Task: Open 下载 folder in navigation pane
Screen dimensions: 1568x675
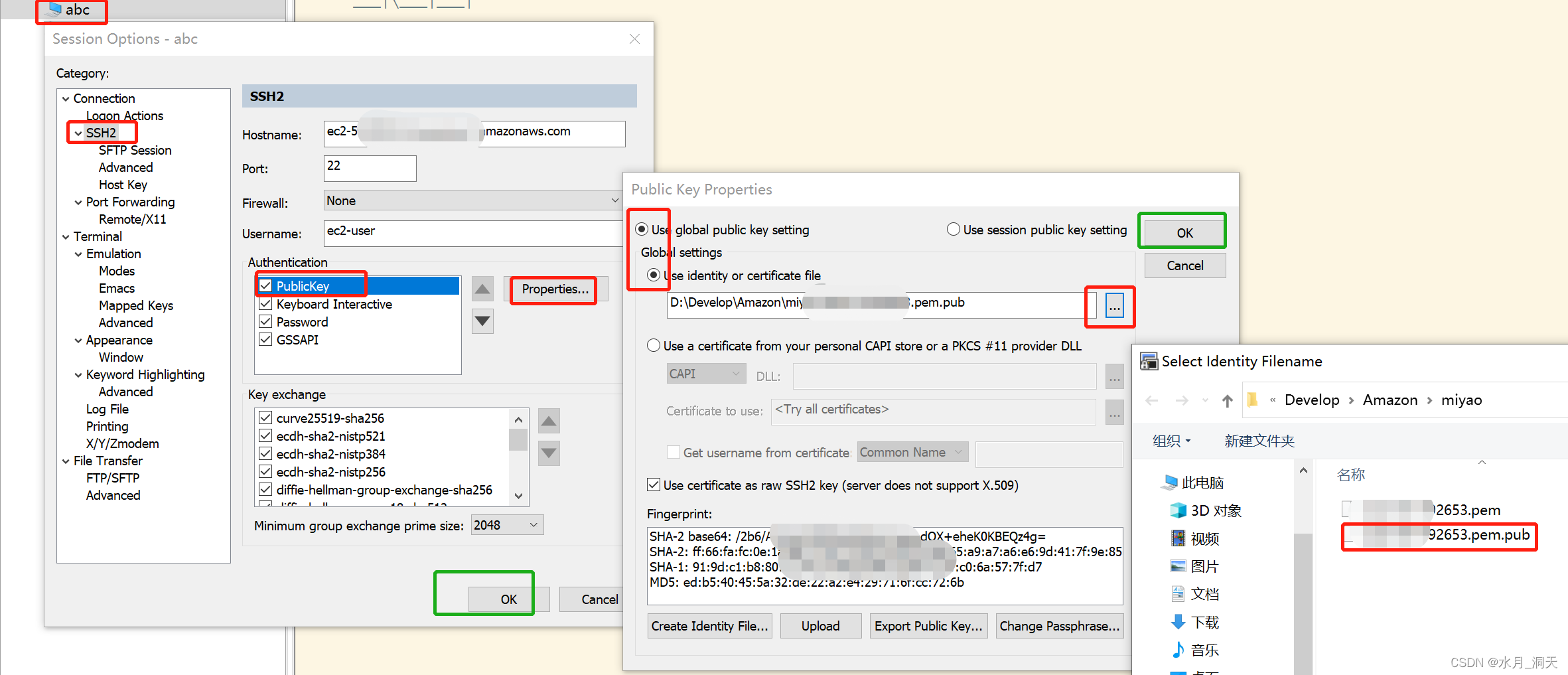Action: point(1195,622)
